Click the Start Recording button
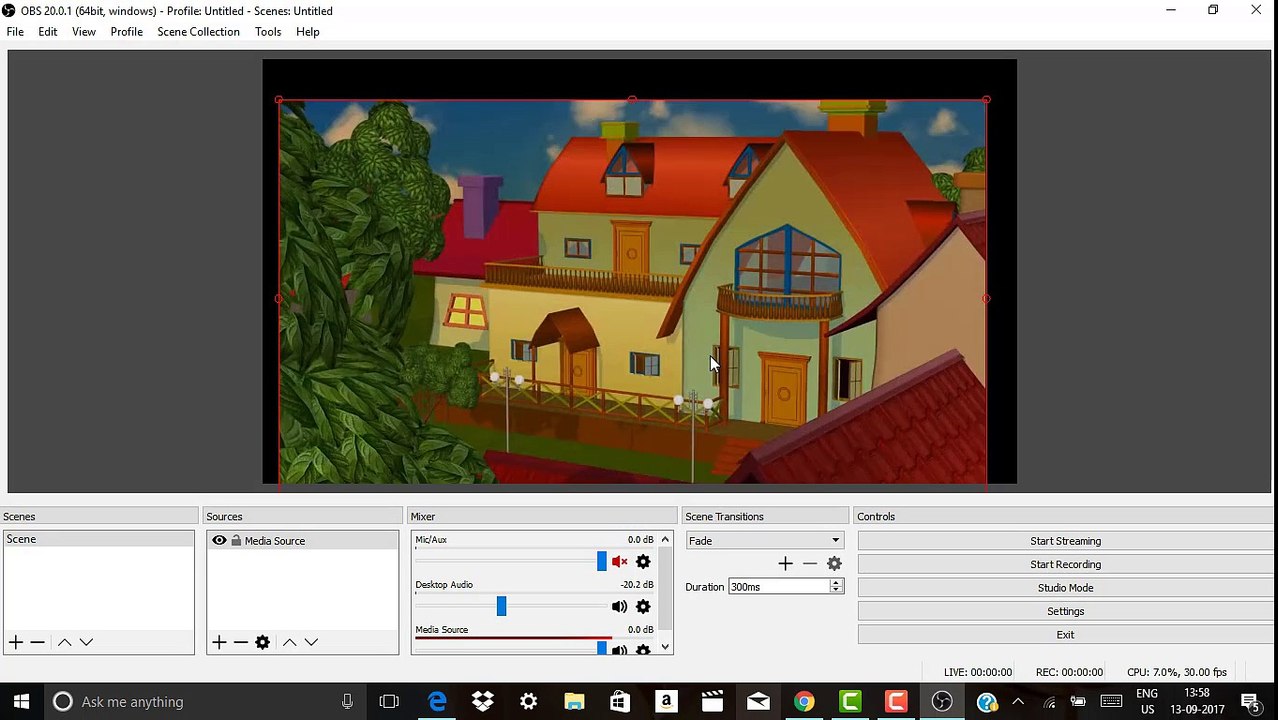 coord(1065,564)
